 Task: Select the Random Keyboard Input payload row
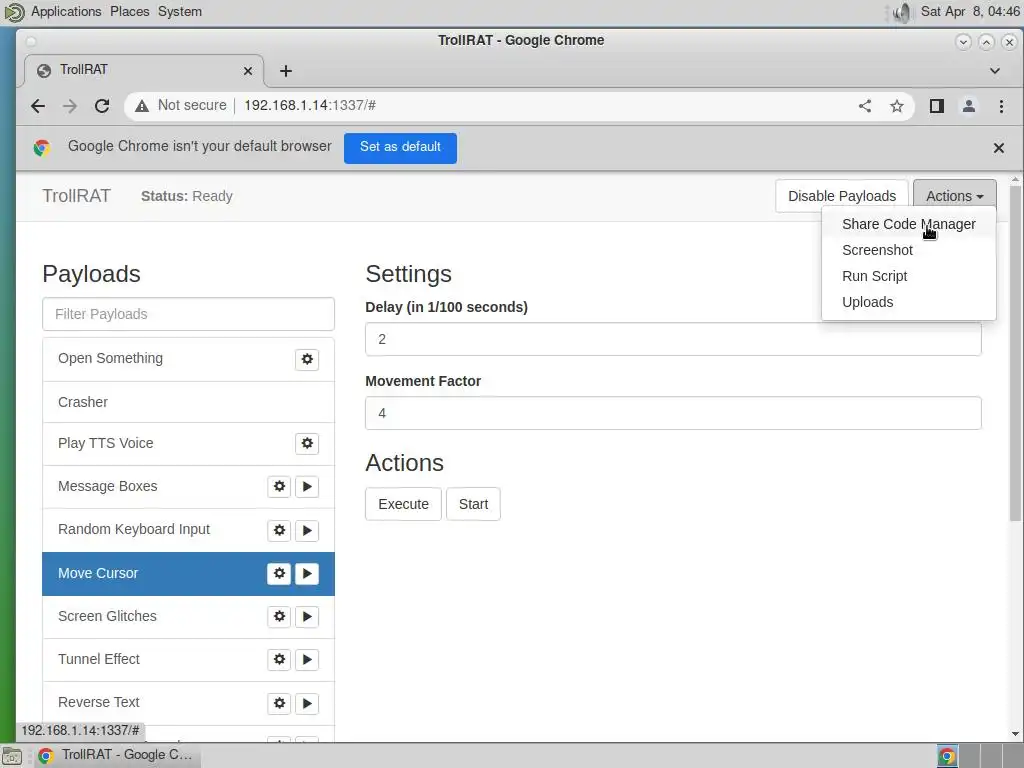(188, 530)
